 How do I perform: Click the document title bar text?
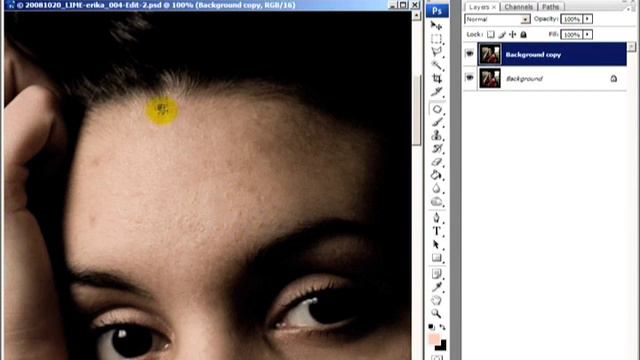(x=160, y=5)
